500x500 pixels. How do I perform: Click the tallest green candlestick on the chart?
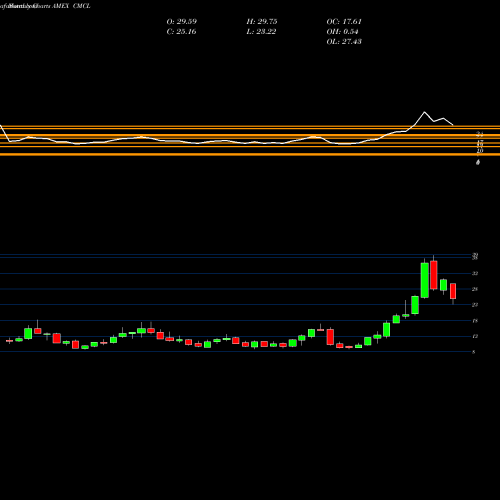pos(425,280)
